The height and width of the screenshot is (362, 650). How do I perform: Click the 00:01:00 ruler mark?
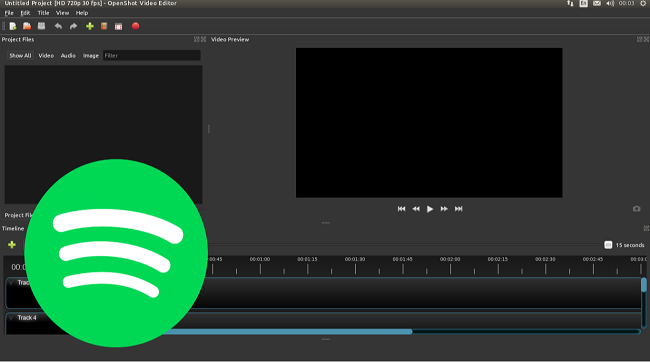tap(260, 259)
